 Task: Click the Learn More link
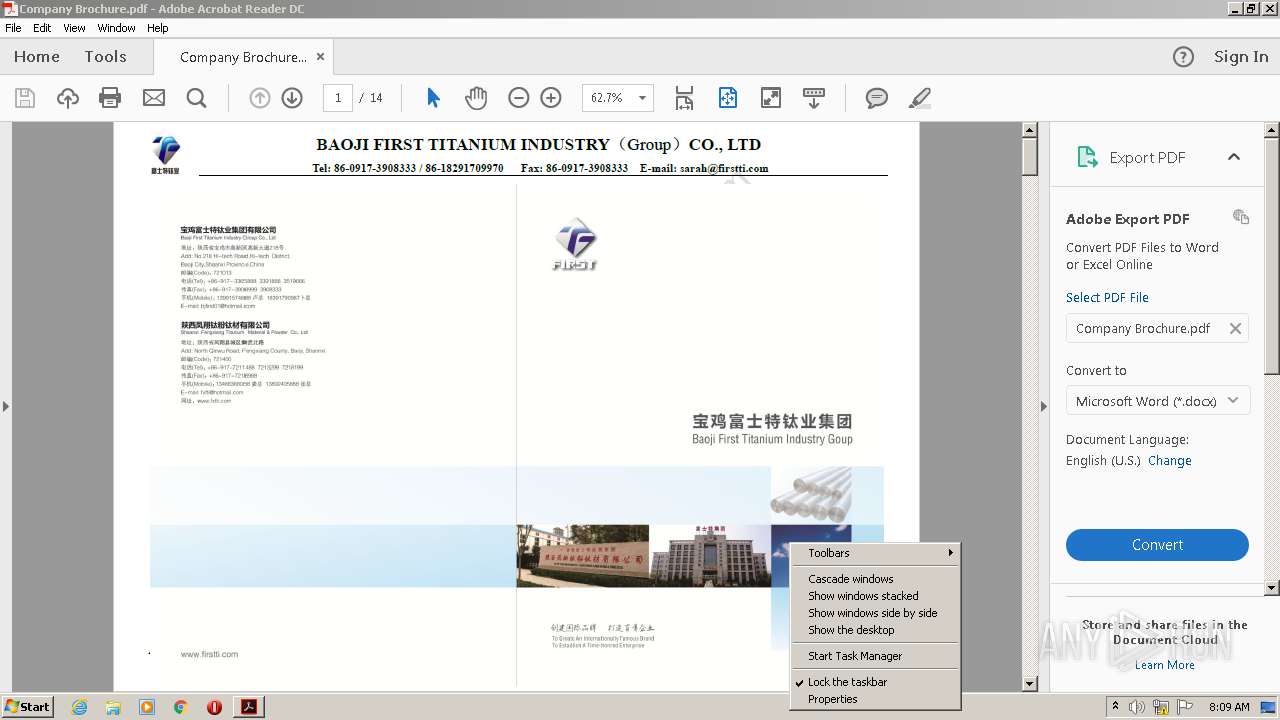(1165, 665)
